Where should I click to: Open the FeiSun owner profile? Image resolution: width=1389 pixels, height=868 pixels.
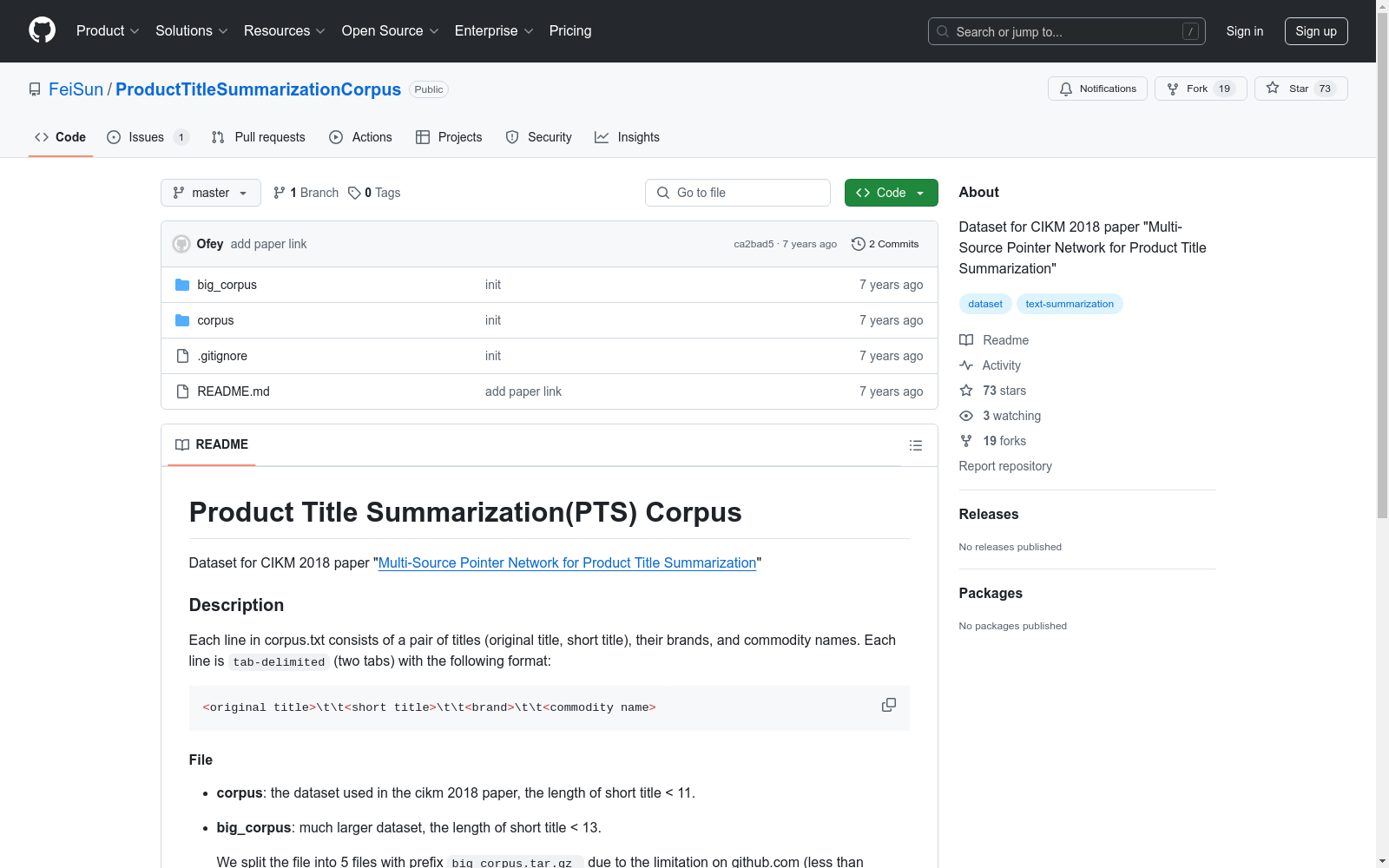tap(76, 89)
